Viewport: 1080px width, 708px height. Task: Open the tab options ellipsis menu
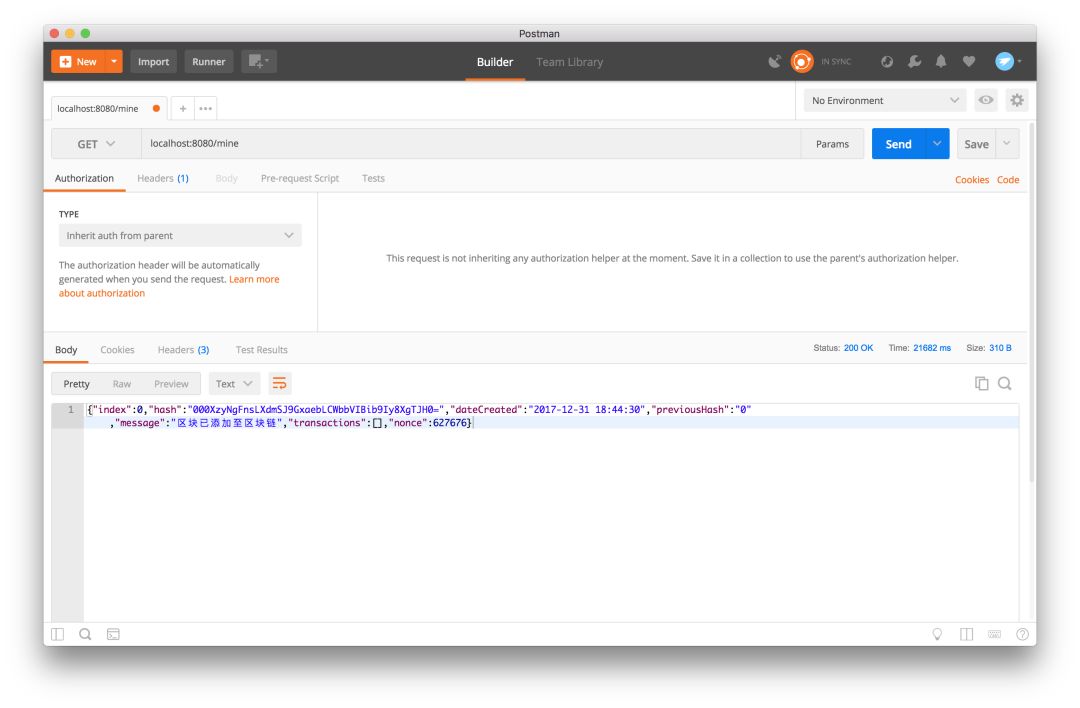(205, 109)
